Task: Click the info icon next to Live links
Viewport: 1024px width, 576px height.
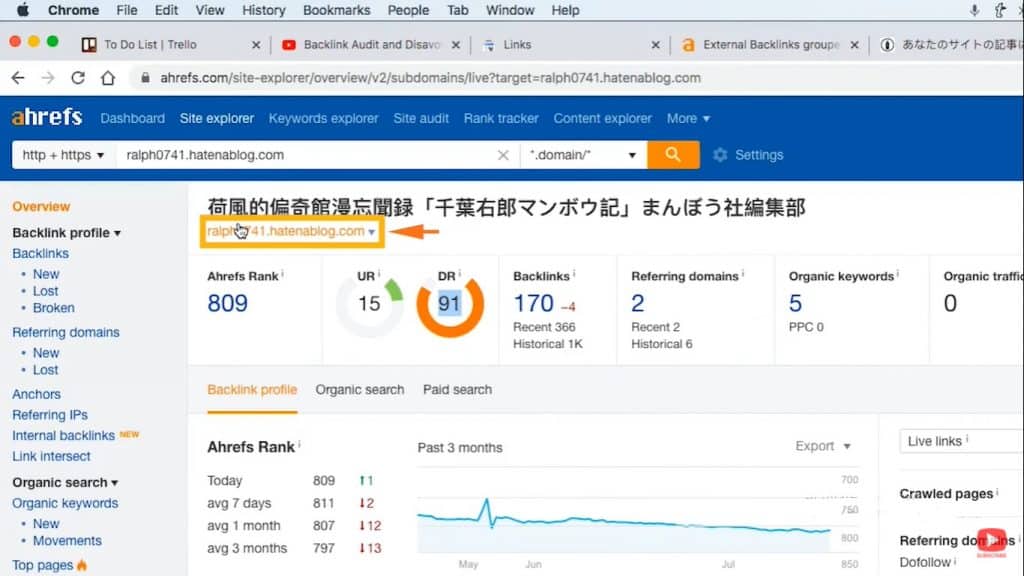Action: point(967,439)
